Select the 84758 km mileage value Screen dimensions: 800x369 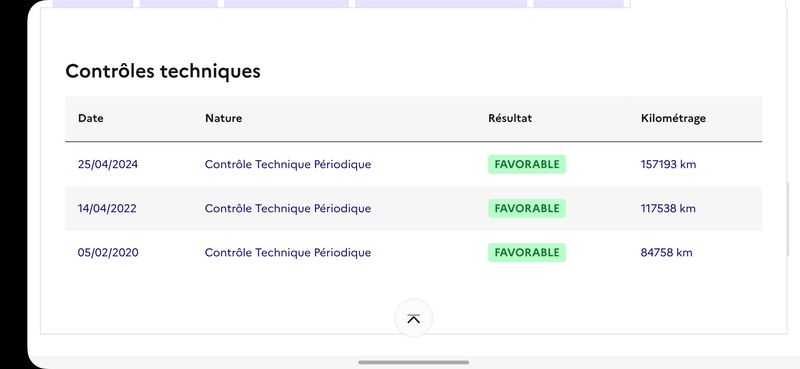(666, 253)
